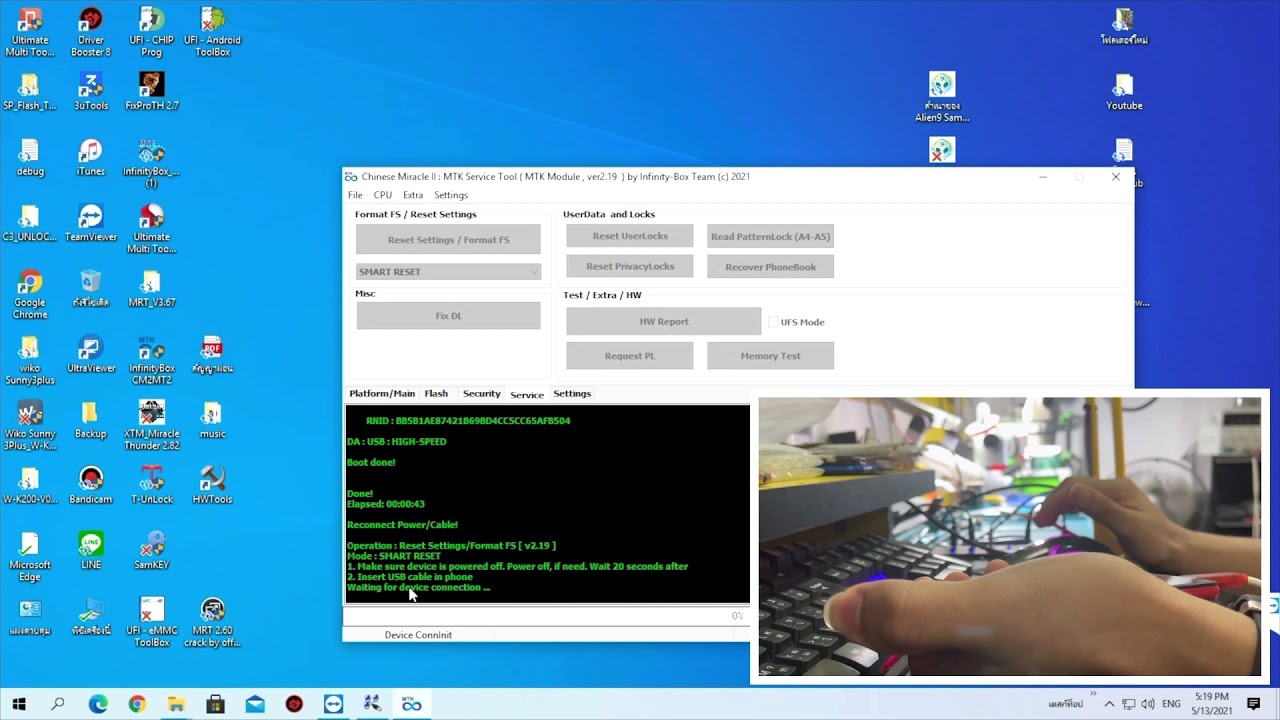
Task: Open the Settings menu in menu bar
Action: click(x=451, y=195)
